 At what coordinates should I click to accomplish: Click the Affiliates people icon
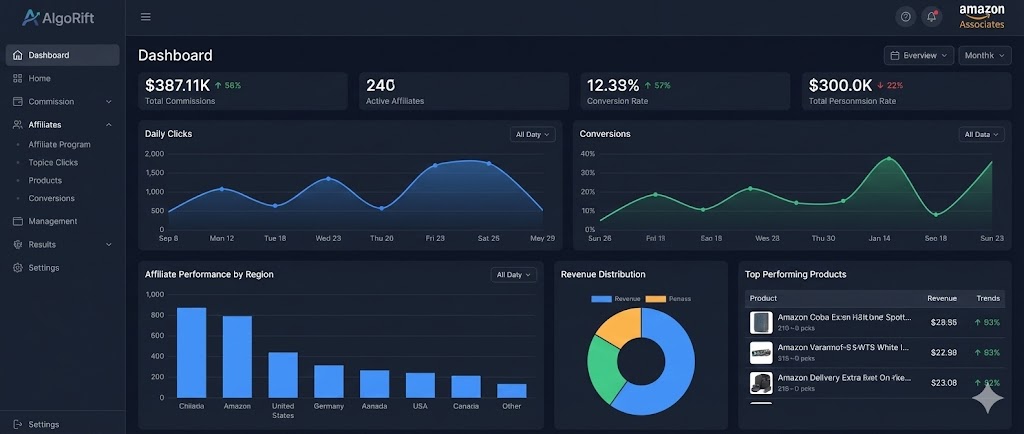(18, 125)
